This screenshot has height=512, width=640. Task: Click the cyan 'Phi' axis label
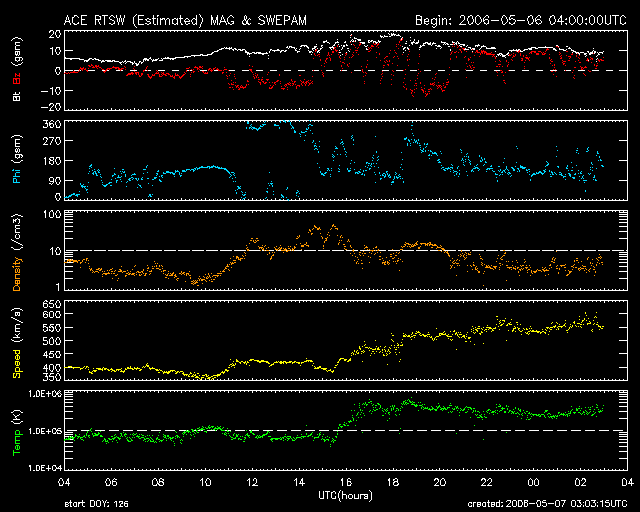[x=16, y=175]
